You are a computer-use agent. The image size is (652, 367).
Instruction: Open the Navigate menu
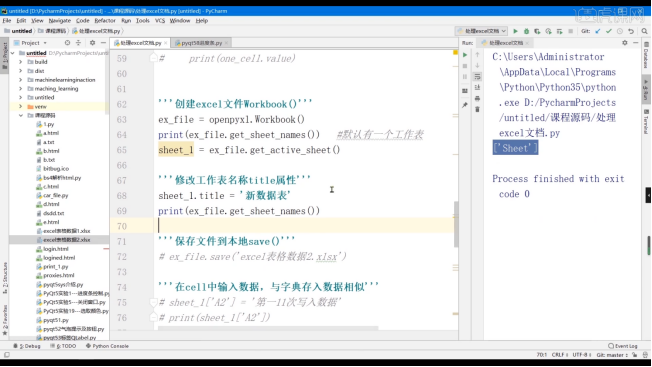click(x=59, y=20)
